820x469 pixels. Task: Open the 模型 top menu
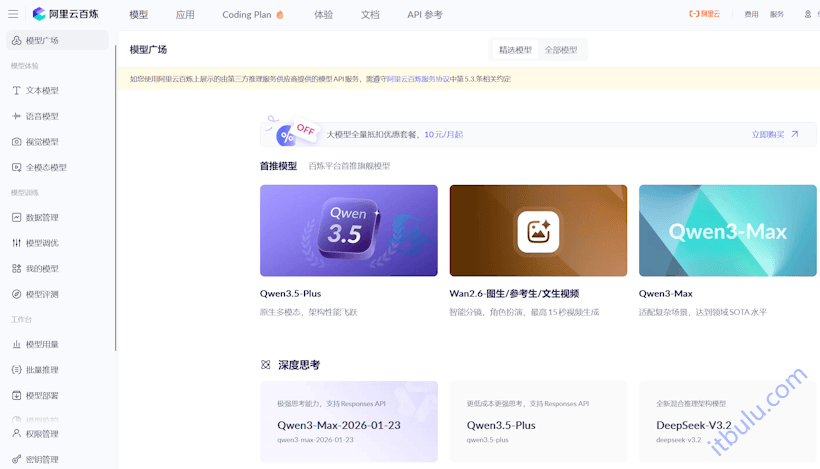[x=139, y=15]
